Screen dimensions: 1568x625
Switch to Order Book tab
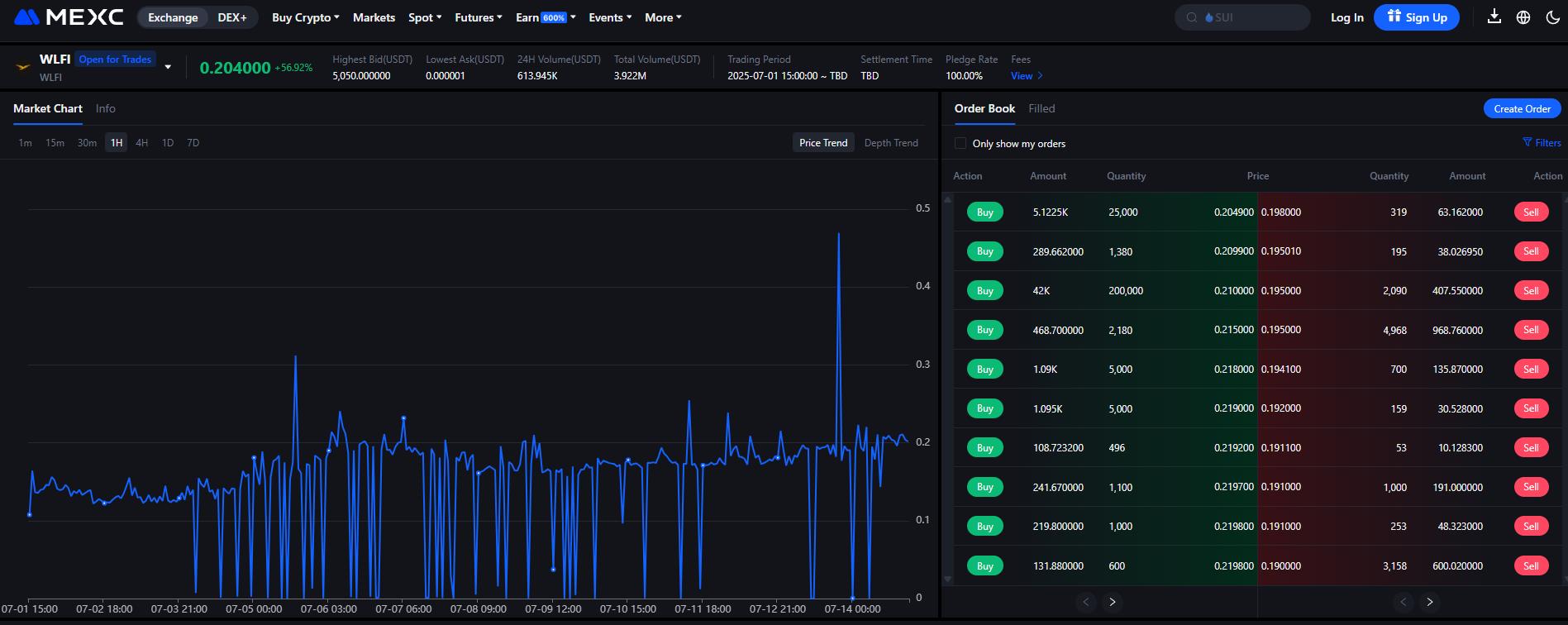point(984,108)
